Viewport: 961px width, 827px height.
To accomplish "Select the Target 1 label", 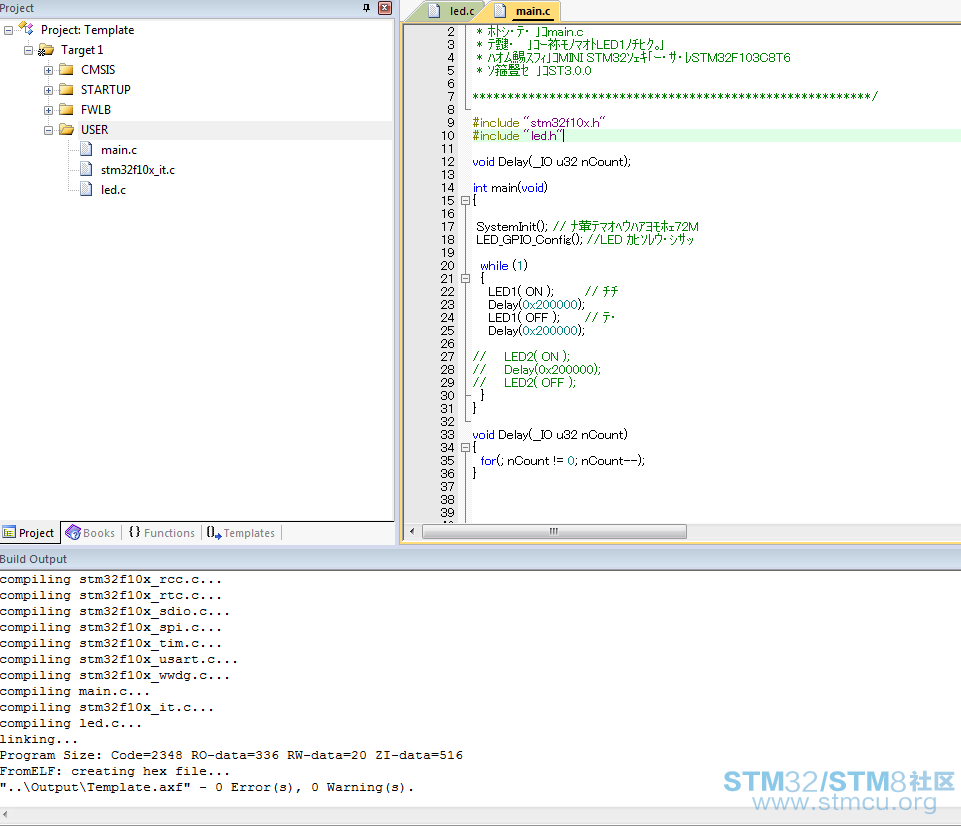I will tap(82, 50).
